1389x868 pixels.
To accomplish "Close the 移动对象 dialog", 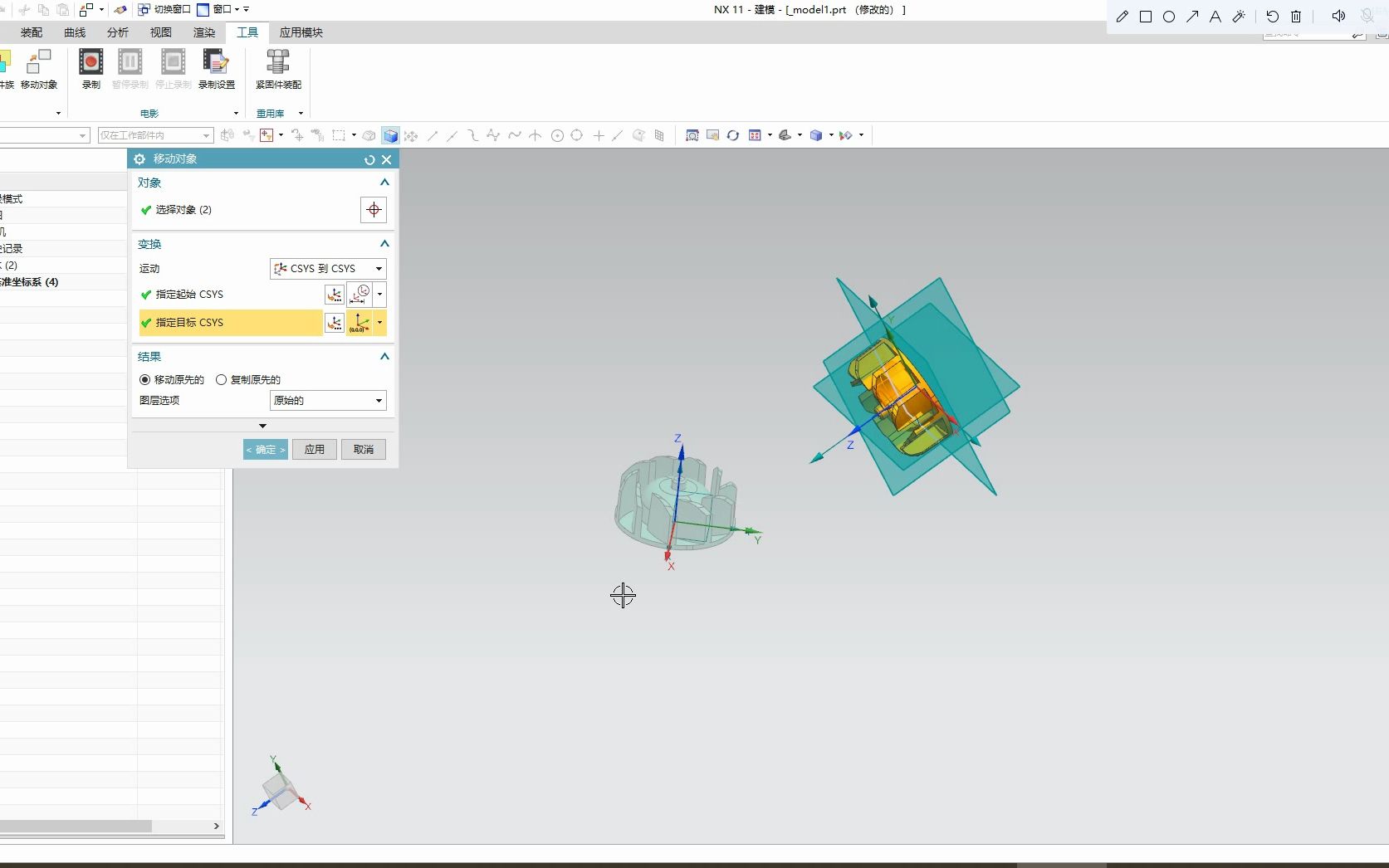I will [x=386, y=159].
